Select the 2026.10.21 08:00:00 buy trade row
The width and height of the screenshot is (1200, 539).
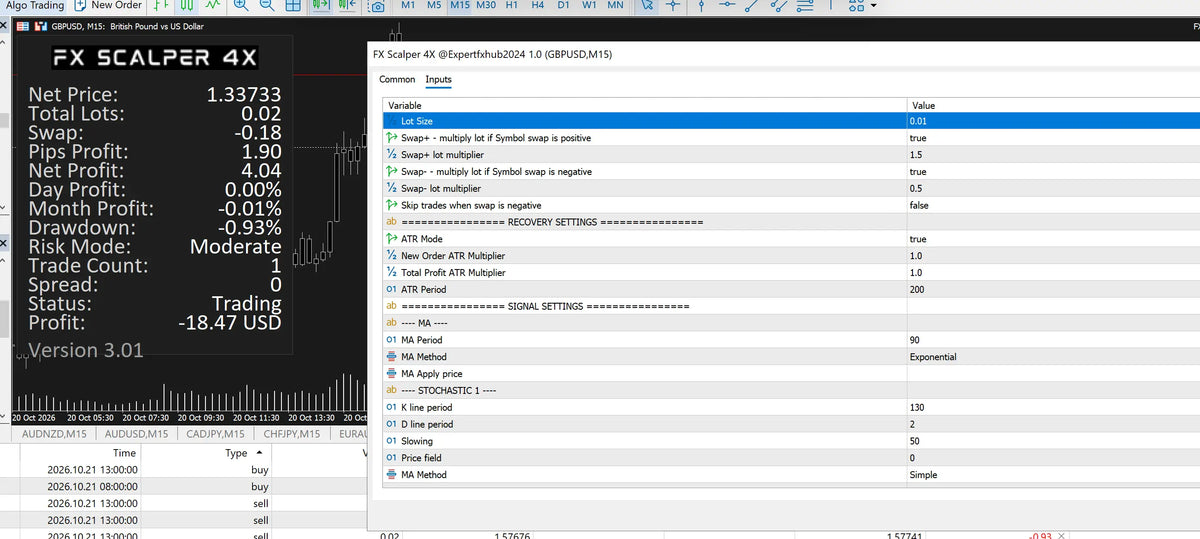tap(185, 487)
